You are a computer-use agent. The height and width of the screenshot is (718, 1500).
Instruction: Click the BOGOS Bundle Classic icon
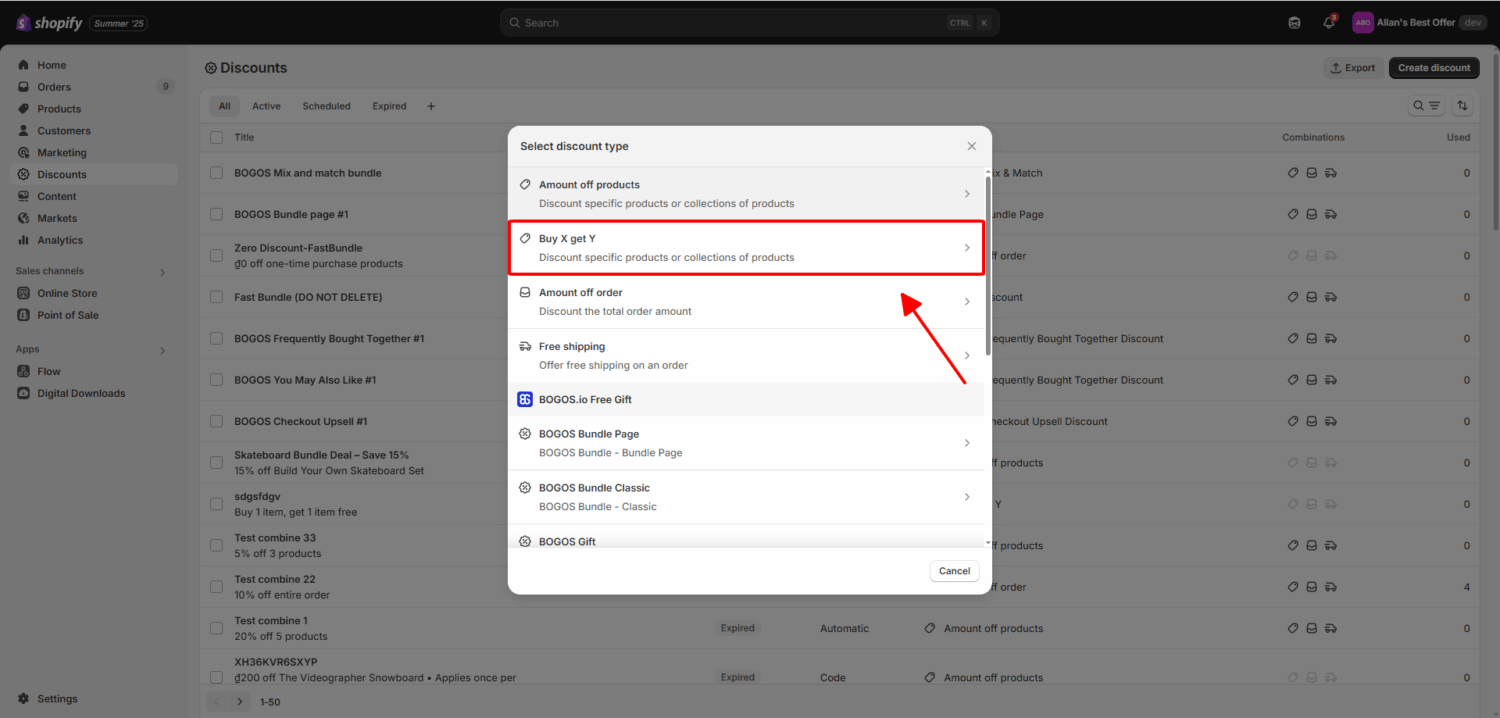(525, 488)
